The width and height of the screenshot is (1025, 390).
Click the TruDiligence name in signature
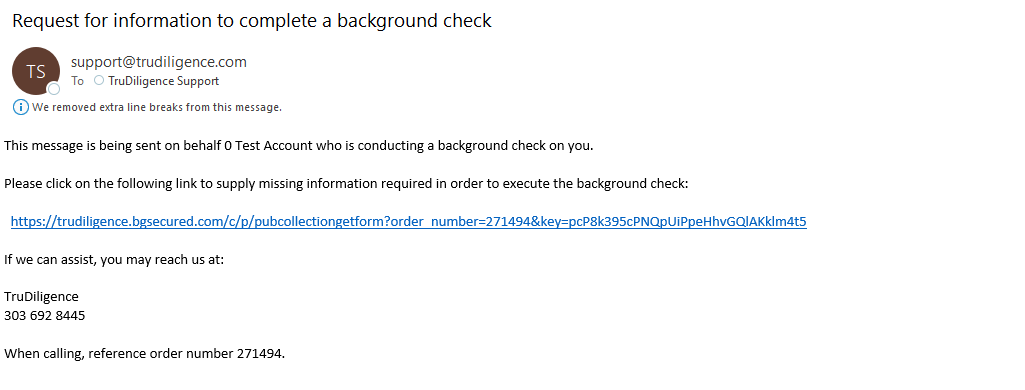(x=41, y=297)
